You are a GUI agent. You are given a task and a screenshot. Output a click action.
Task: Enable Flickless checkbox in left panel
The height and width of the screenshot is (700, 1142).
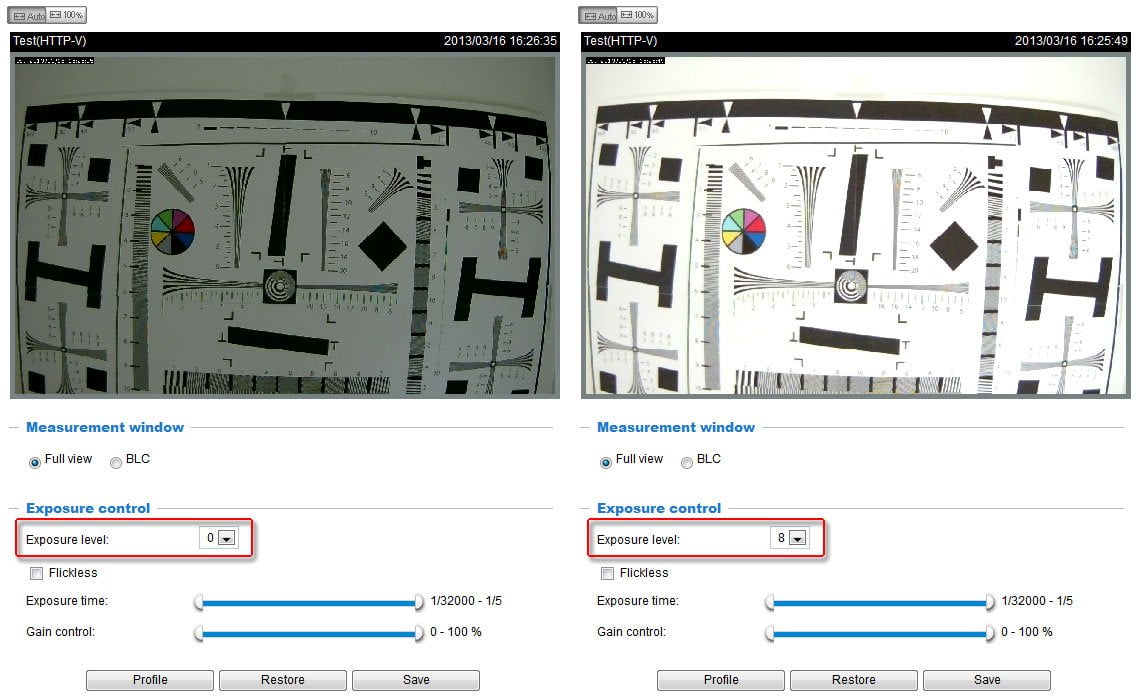[x=36, y=573]
